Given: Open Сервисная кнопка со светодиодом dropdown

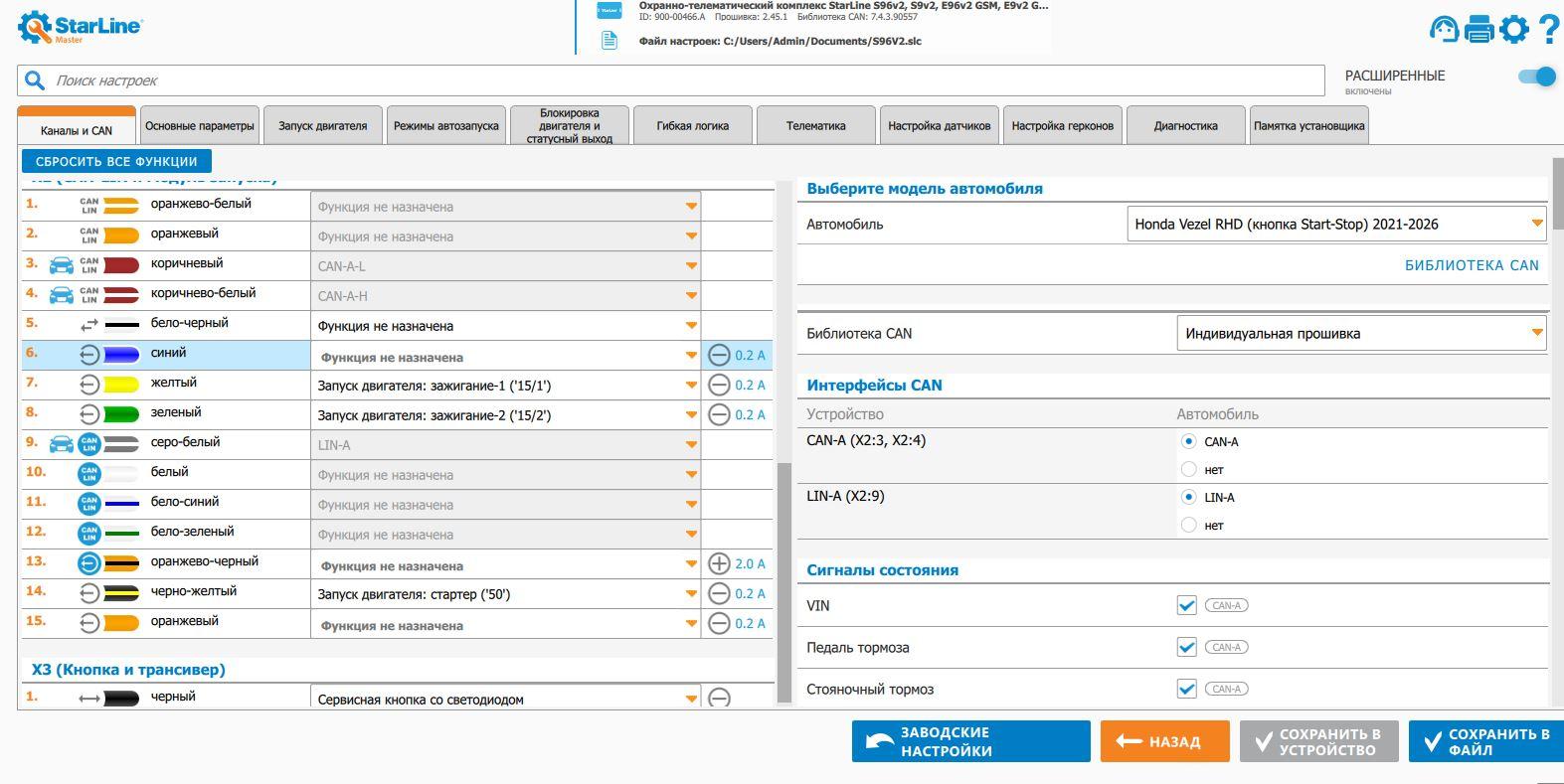Looking at the screenshot, I should pos(506,698).
